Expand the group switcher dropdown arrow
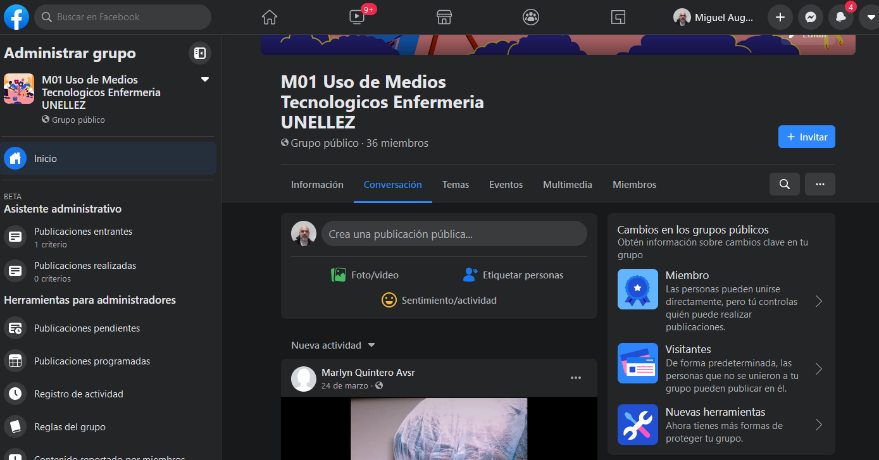879x460 pixels. click(205, 80)
